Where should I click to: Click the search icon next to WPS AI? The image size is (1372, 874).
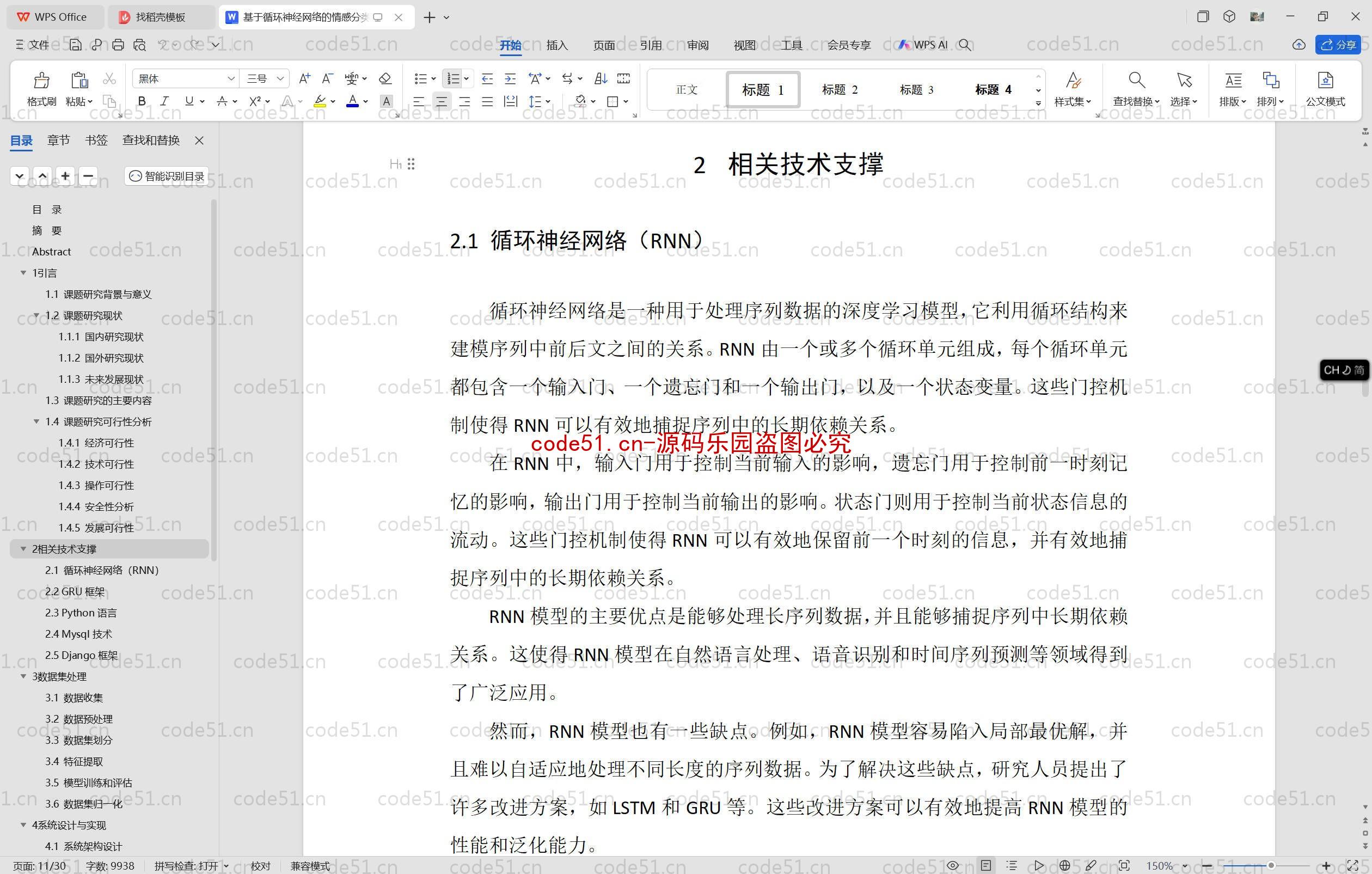tap(965, 45)
